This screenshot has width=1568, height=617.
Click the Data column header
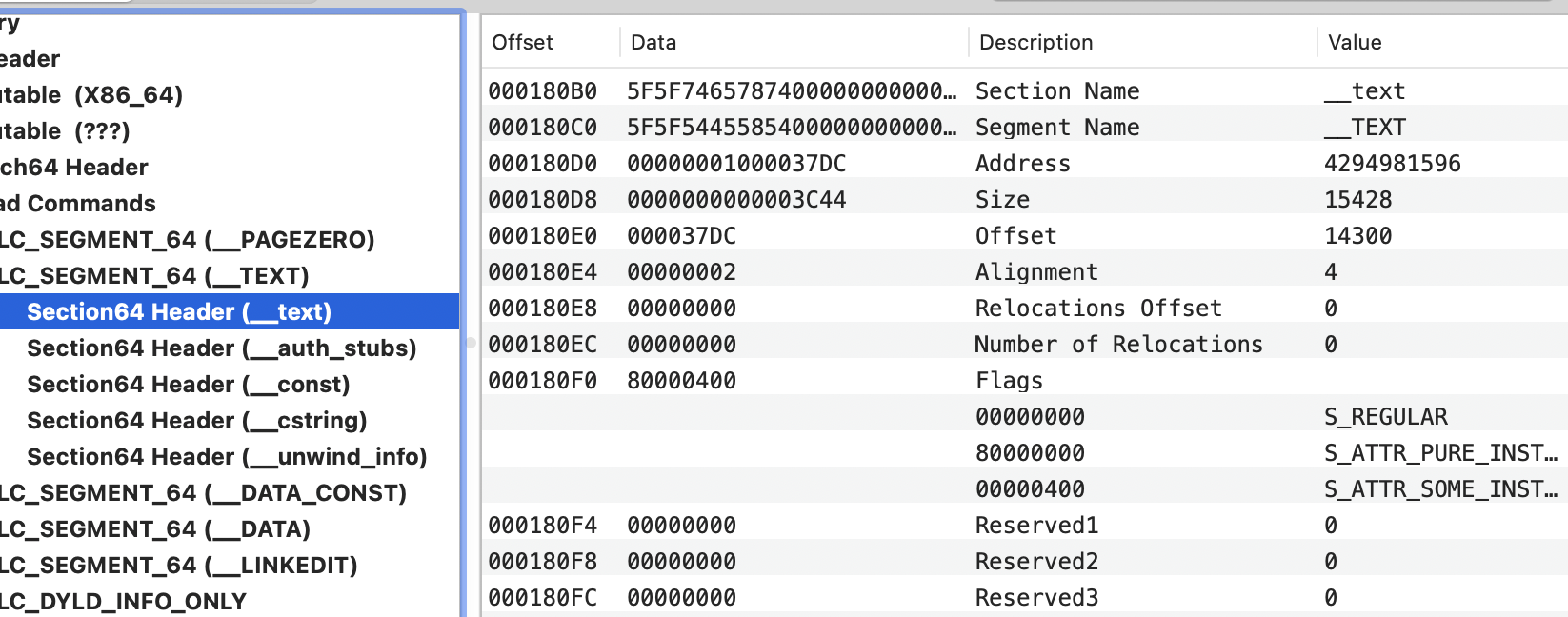pos(653,43)
